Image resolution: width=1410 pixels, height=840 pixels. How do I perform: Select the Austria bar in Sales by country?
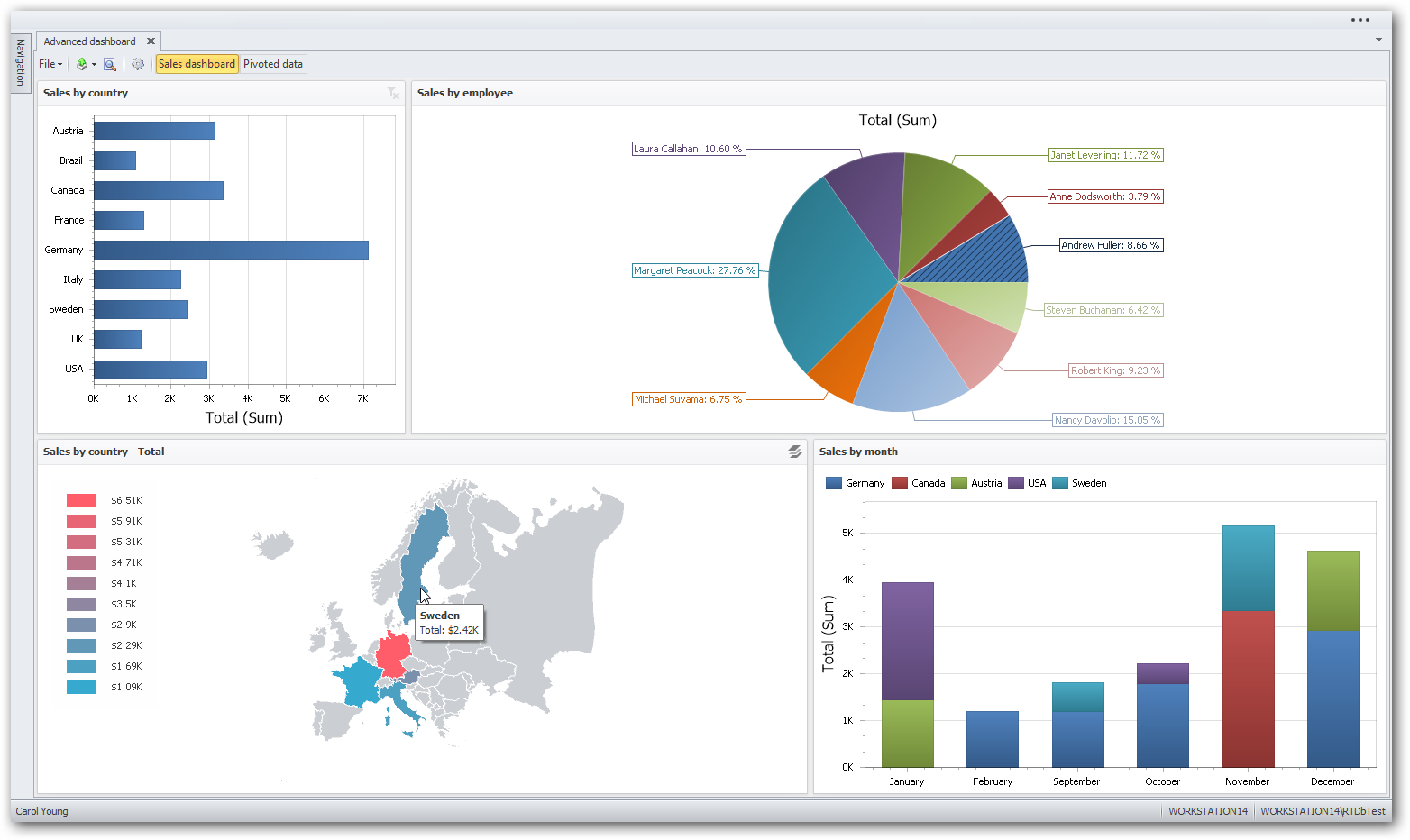click(x=154, y=131)
